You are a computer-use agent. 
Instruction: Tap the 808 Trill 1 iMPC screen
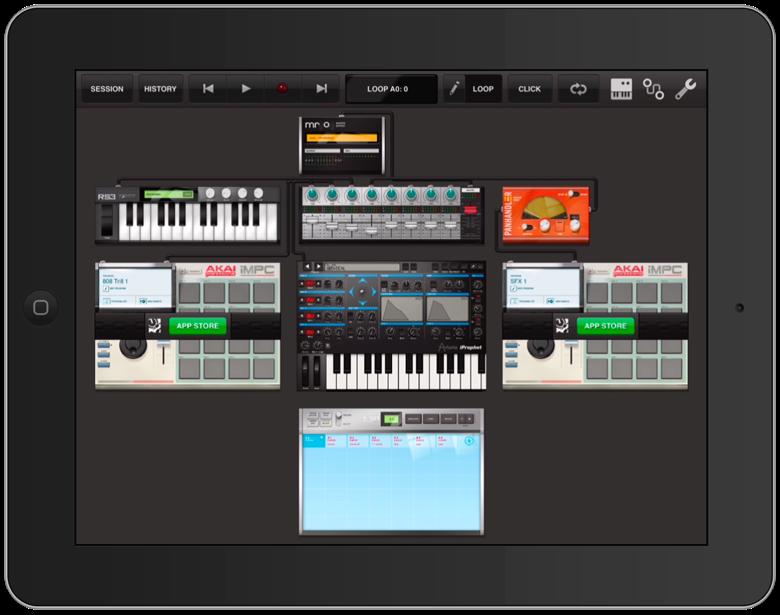coord(135,287)
